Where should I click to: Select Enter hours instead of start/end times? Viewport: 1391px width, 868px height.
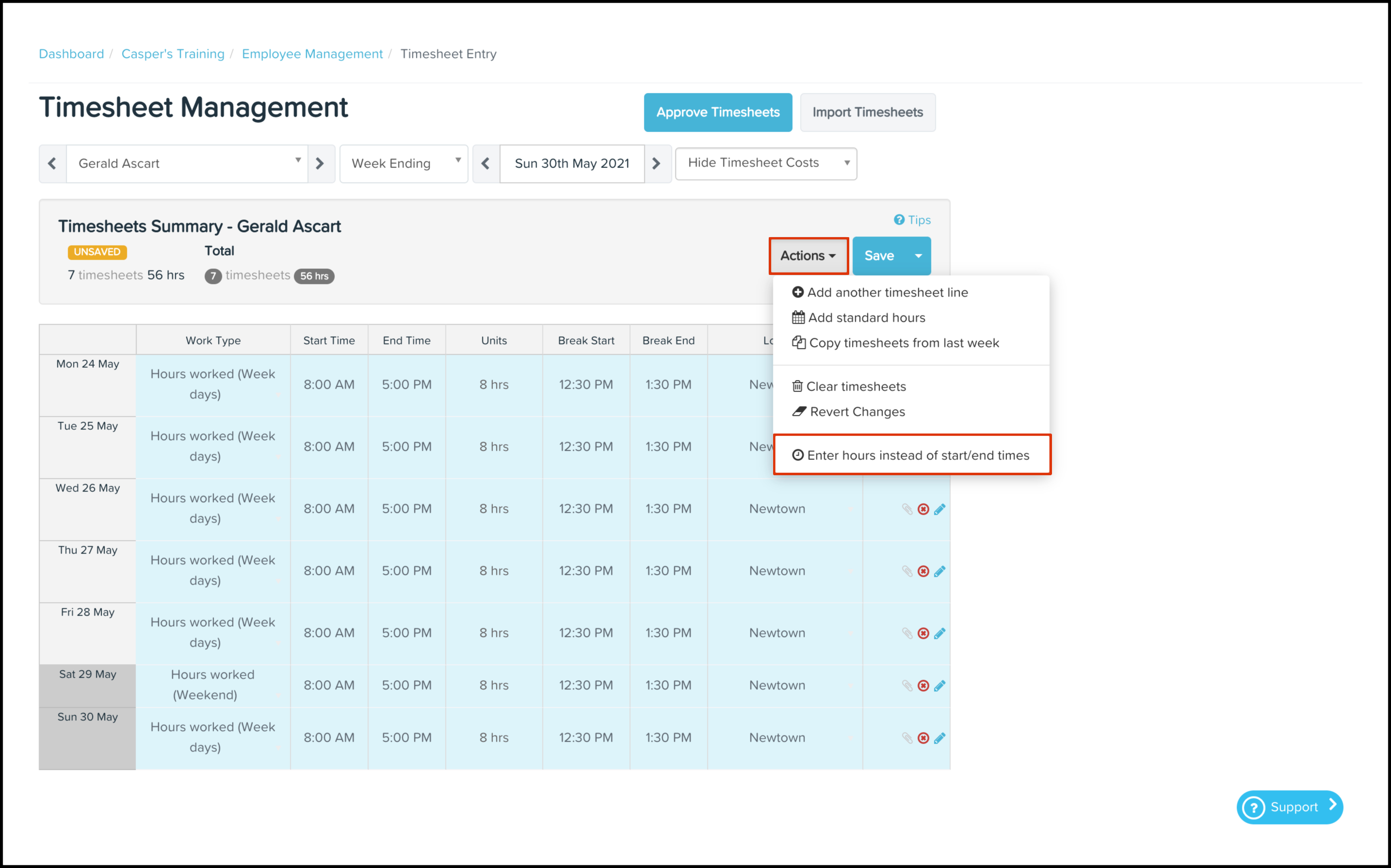tap(912, 455)
